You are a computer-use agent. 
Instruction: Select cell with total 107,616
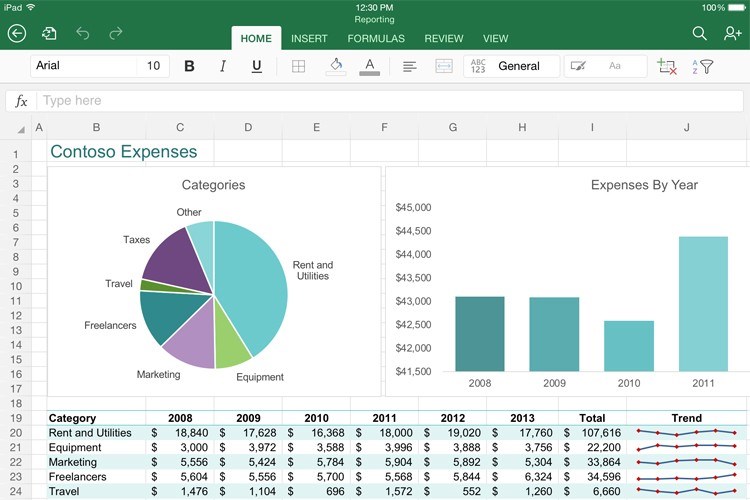[592, 433]
